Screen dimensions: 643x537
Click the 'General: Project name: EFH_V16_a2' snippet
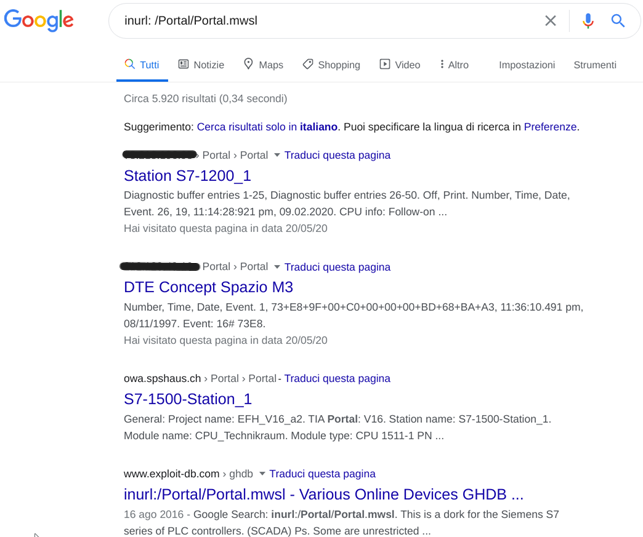coord(337,427)
